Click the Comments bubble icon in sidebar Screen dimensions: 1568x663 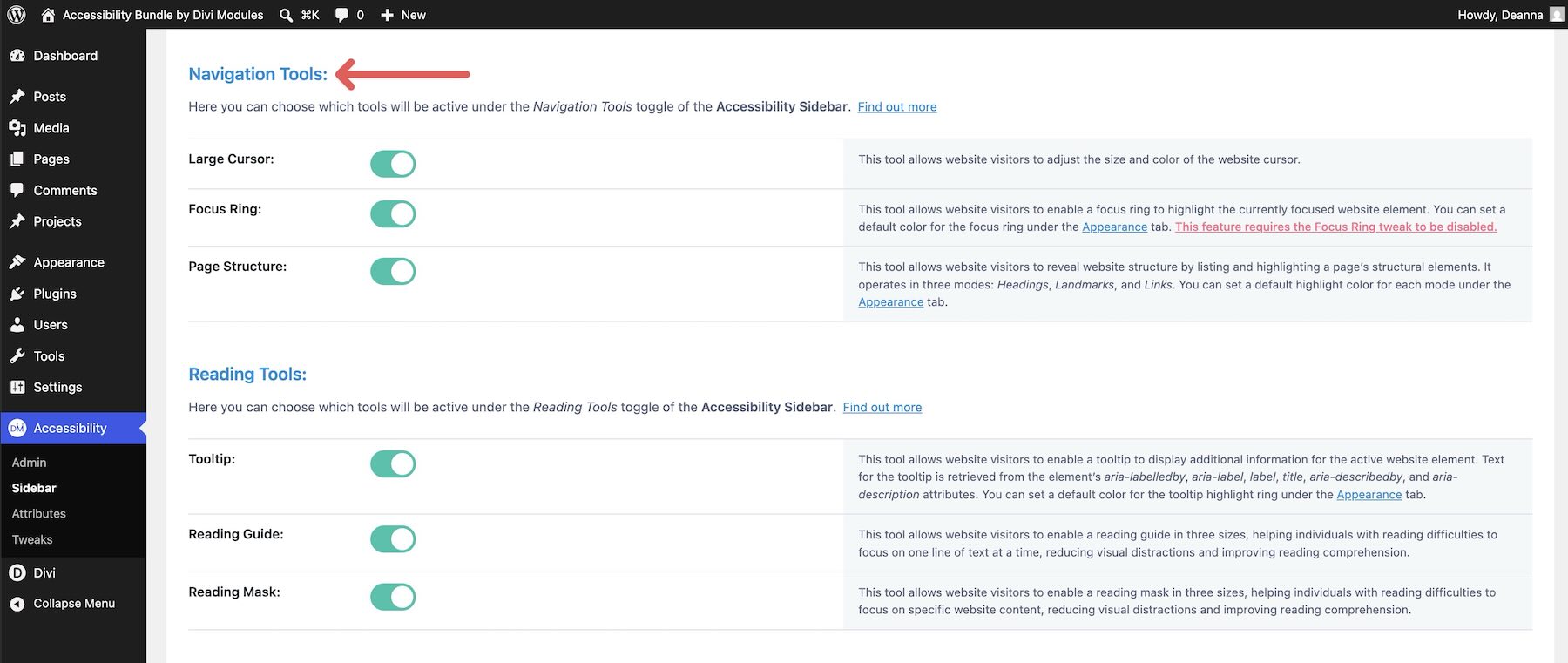[x=17, y=191]
